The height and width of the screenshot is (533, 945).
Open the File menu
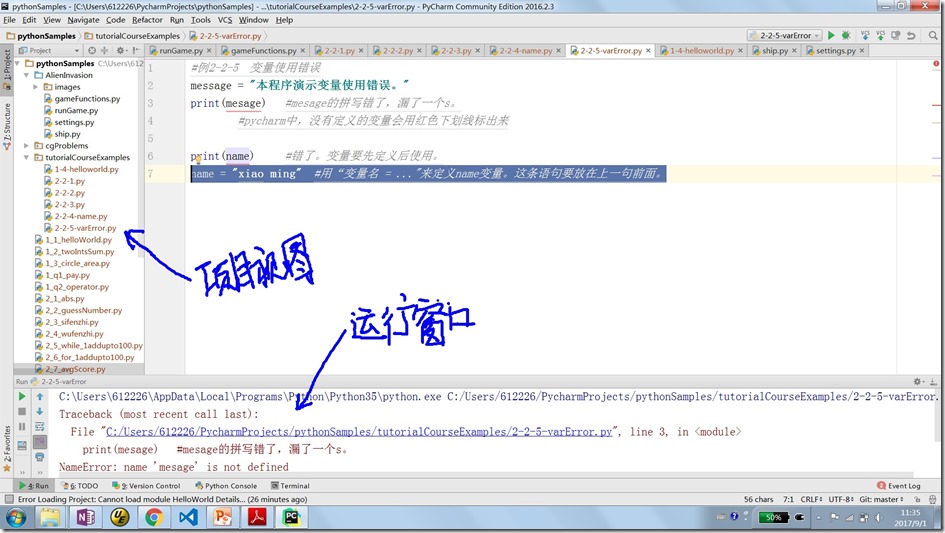tap(10, 20)
